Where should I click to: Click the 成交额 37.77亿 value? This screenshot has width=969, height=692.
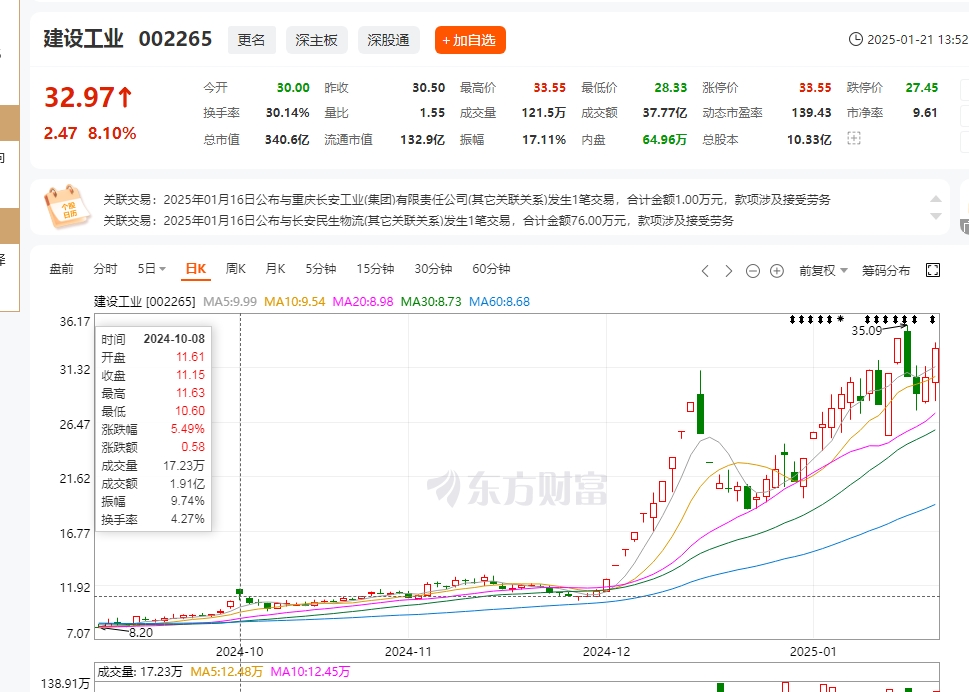click(x=665, y=113)
